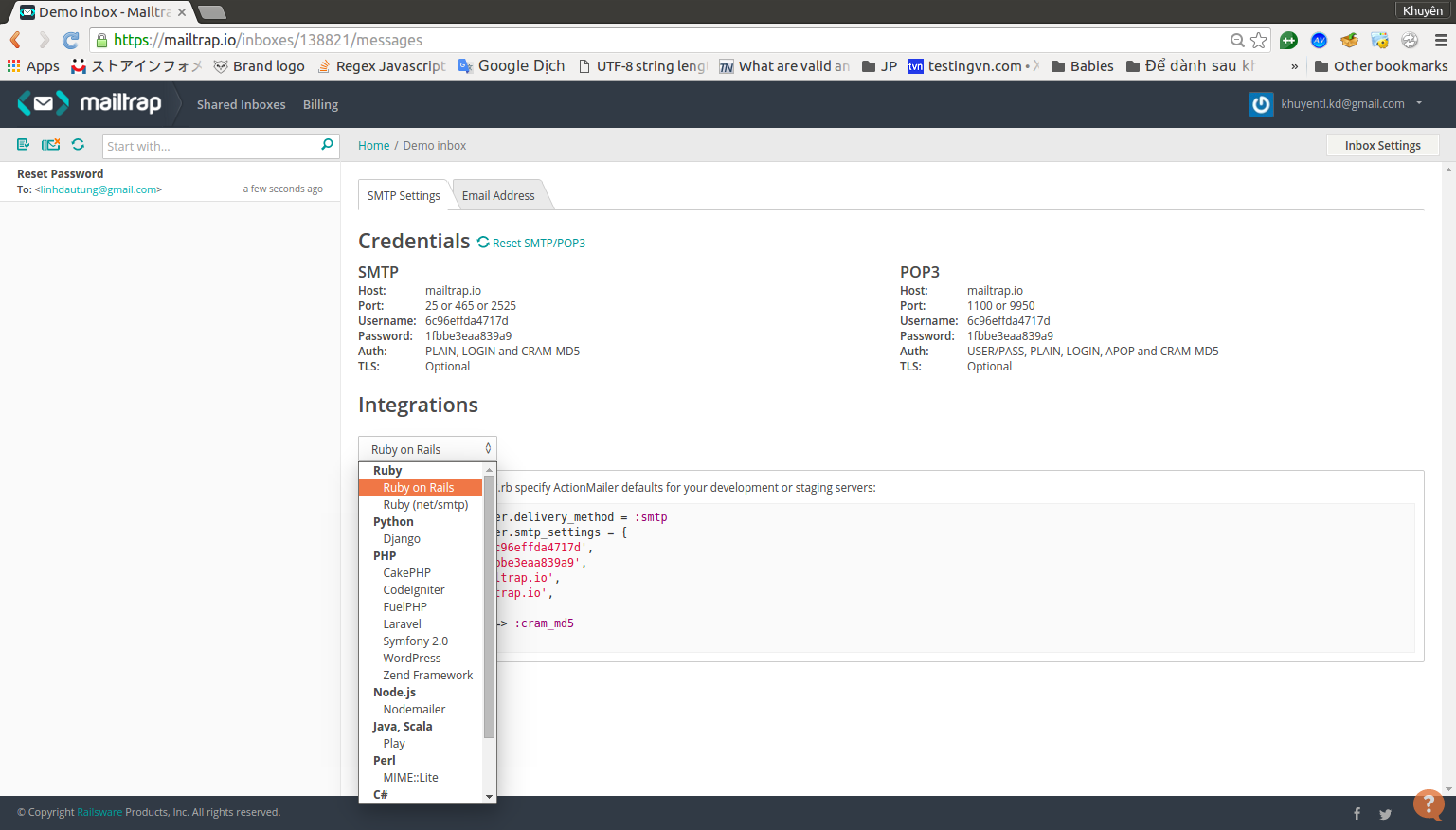The image size is (1456, 830).
Task: Click the zoom magnifier in address bar
Action: 1237,40
